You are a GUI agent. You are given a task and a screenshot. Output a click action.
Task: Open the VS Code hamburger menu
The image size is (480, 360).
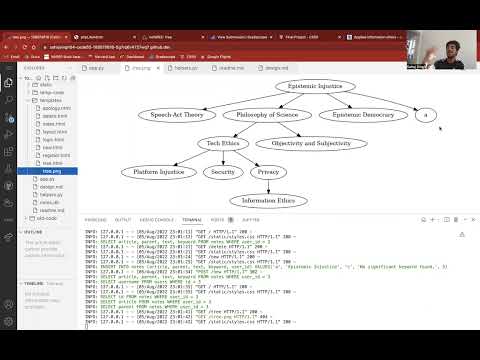(8, 68)
